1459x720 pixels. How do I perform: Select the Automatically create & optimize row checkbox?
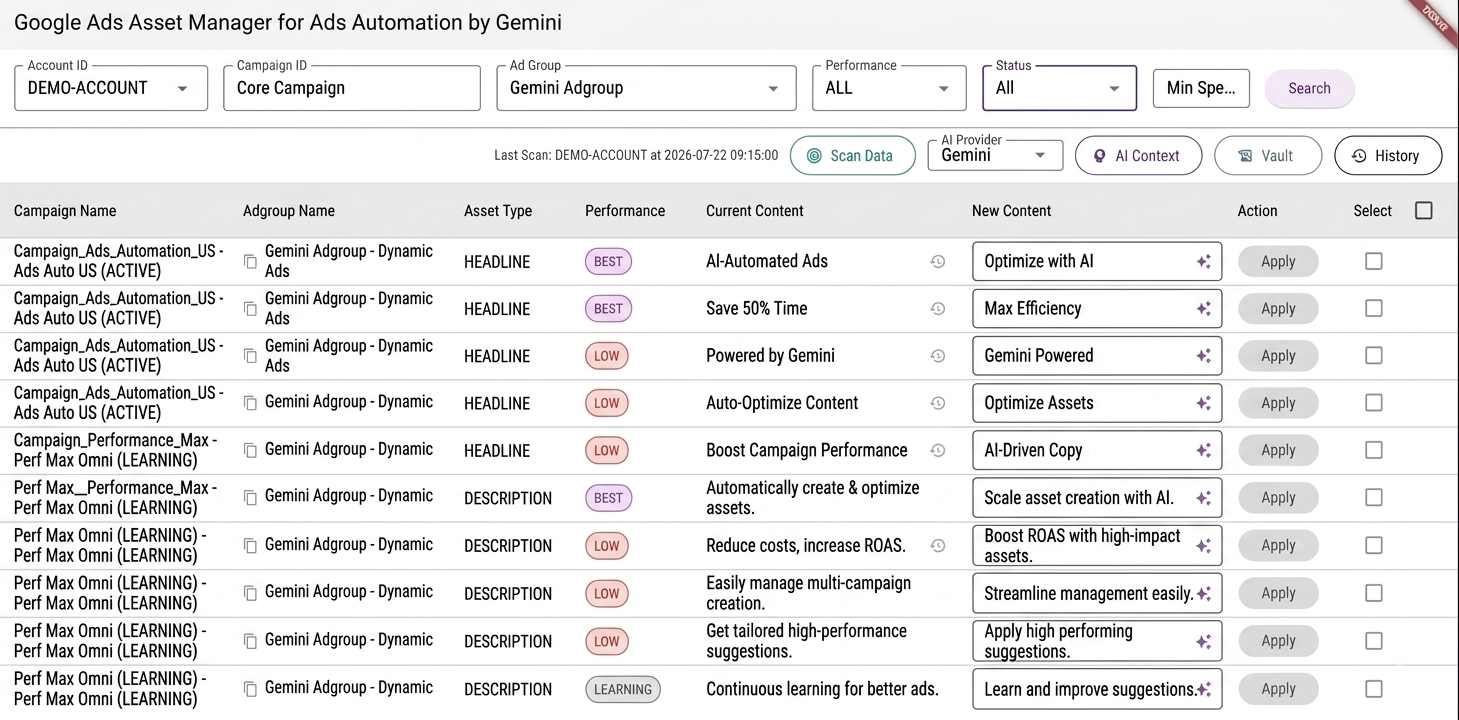point(1374,498)
